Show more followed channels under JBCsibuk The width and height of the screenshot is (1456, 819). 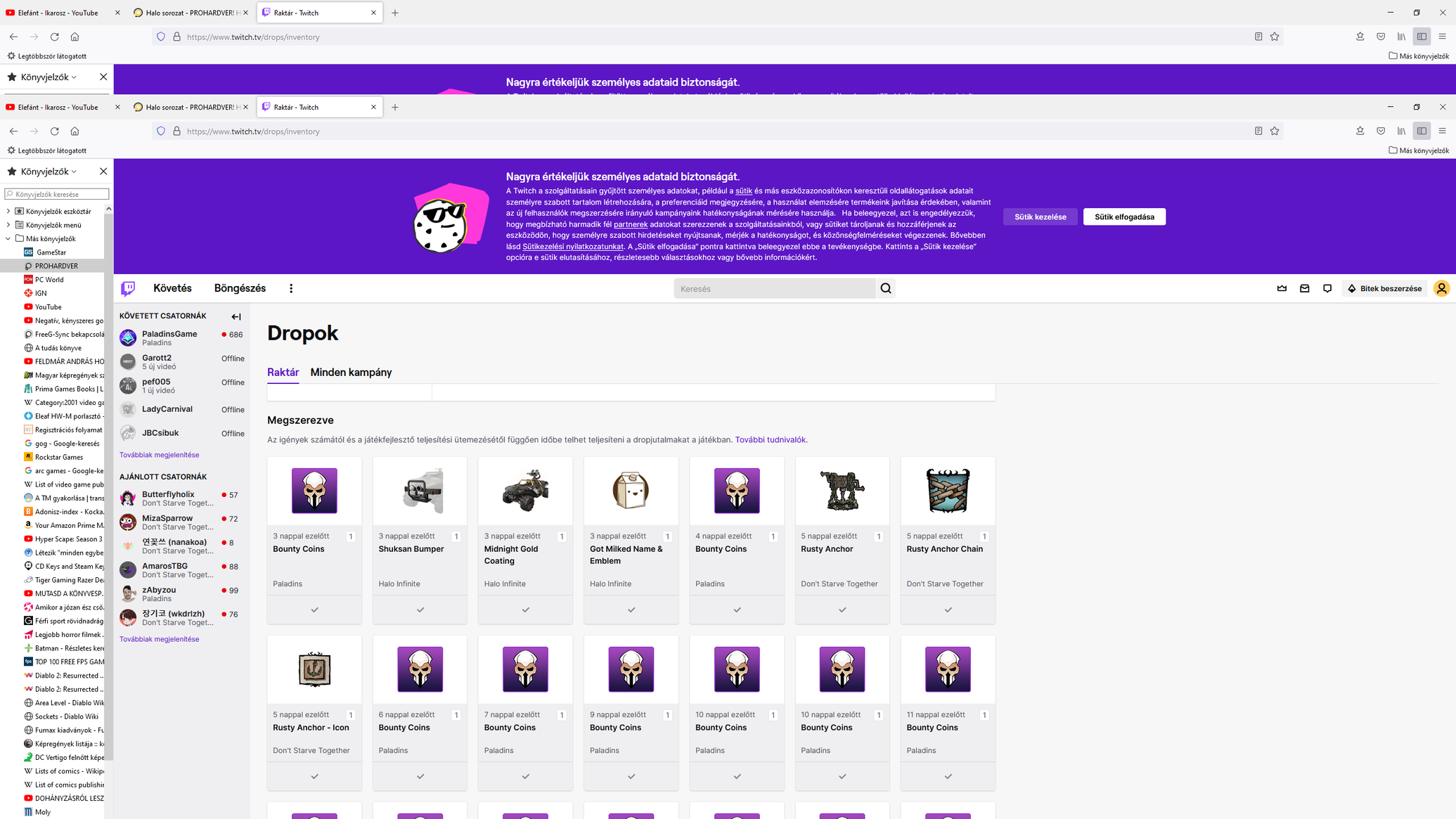159,455
